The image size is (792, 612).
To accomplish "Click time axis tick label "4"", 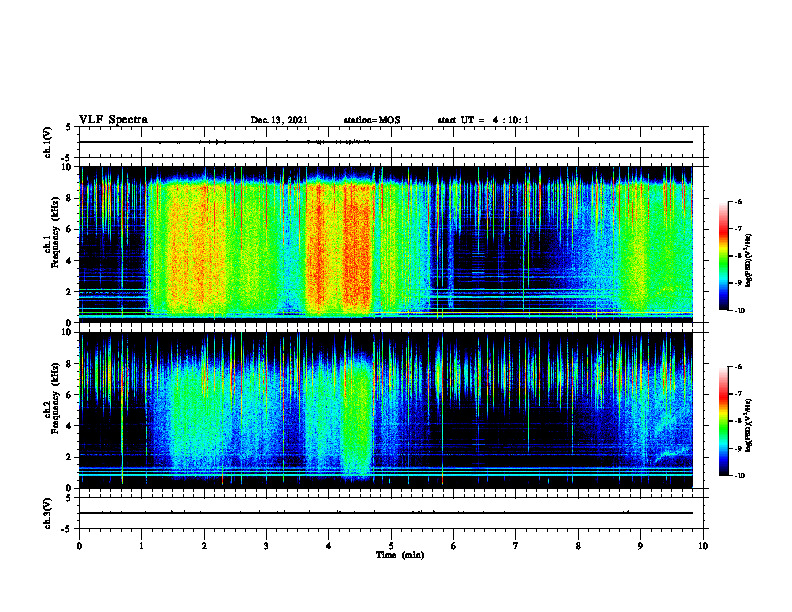I will [329, 546].
